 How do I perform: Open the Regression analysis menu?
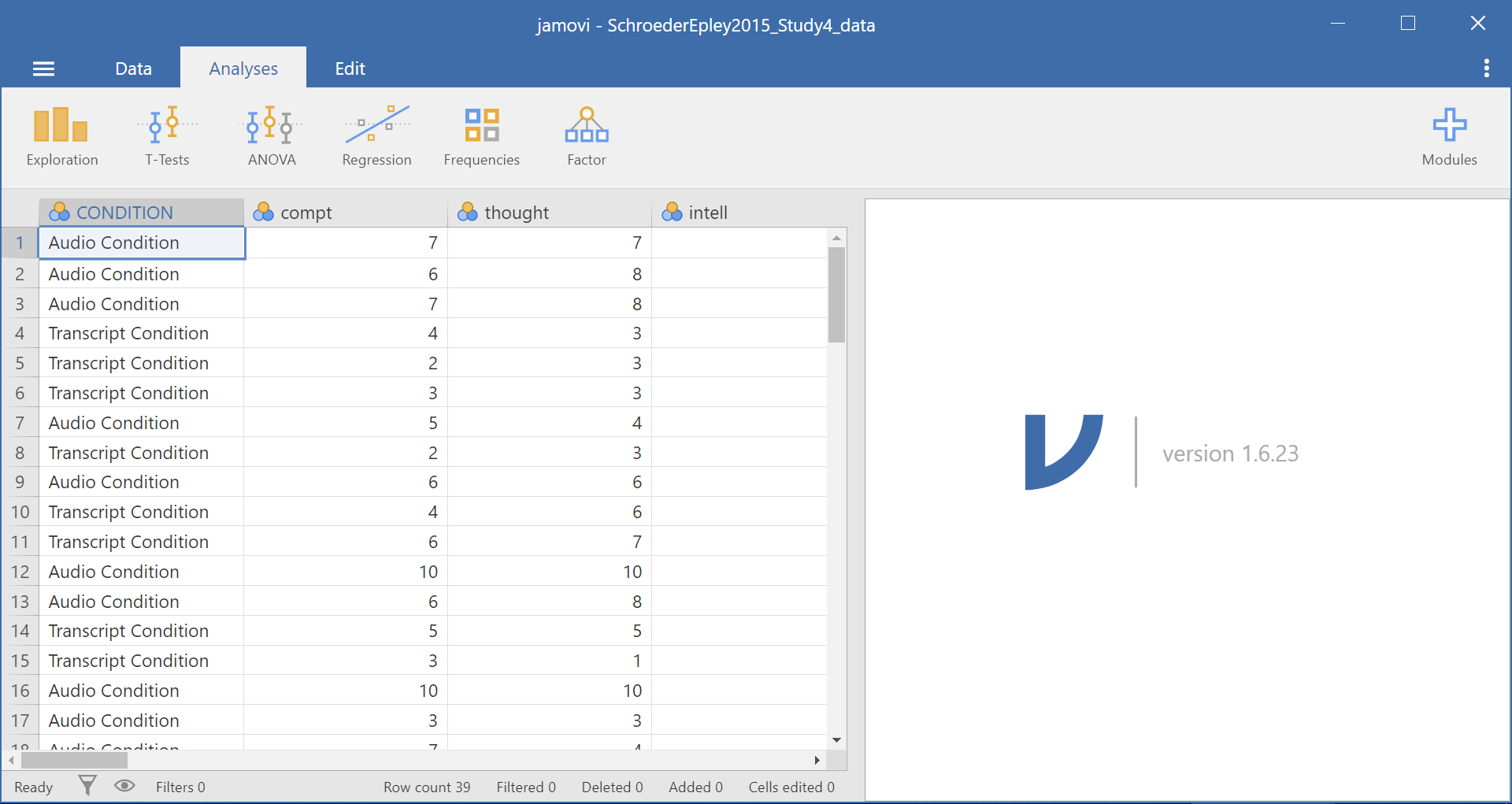coord(376,137)
